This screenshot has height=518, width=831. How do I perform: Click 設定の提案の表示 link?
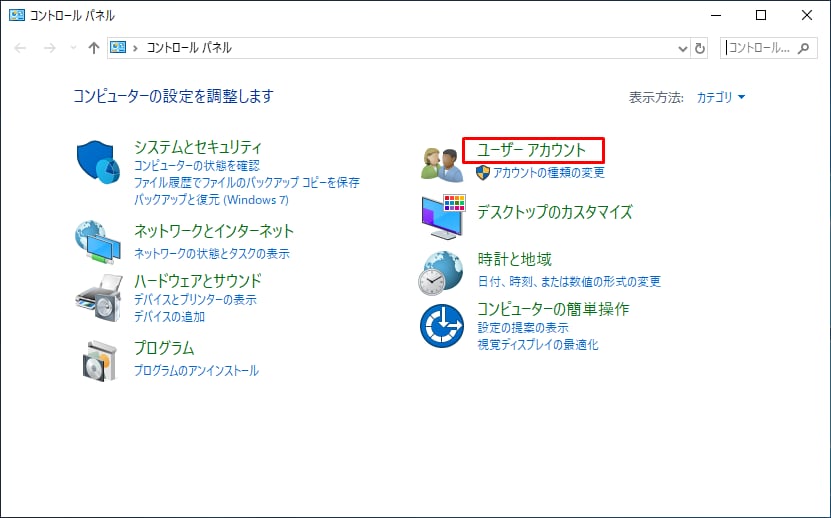[523, 328]
